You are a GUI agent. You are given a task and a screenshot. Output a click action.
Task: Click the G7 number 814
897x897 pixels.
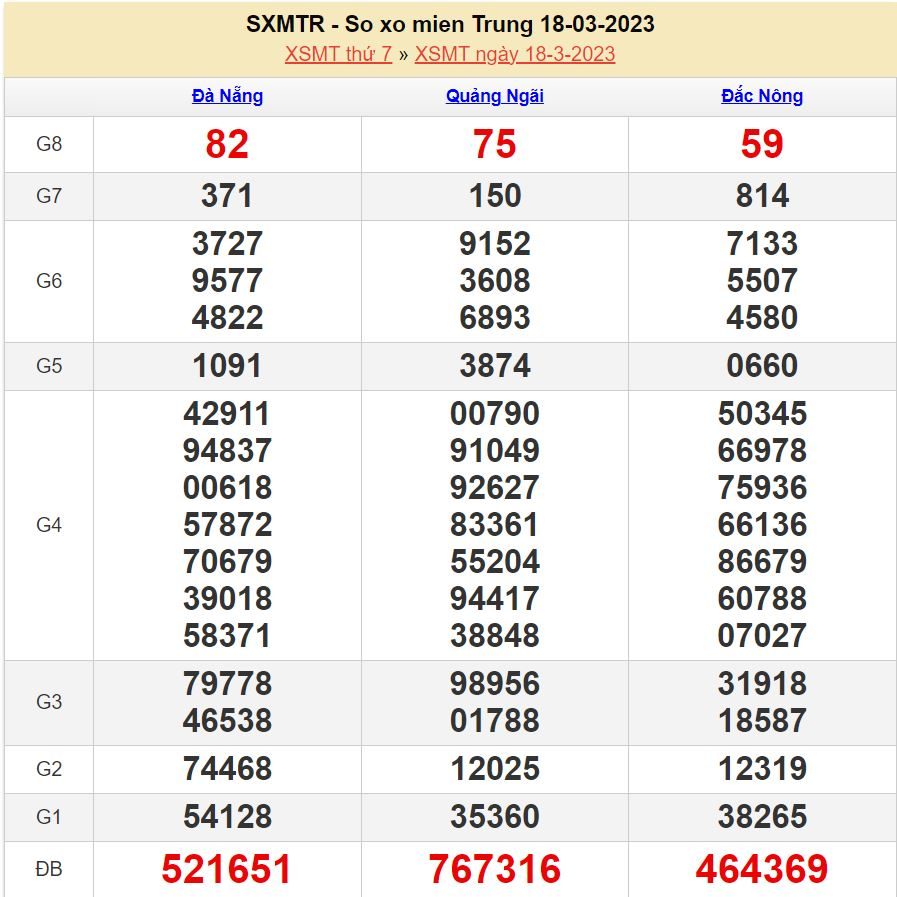click(762, 196)
